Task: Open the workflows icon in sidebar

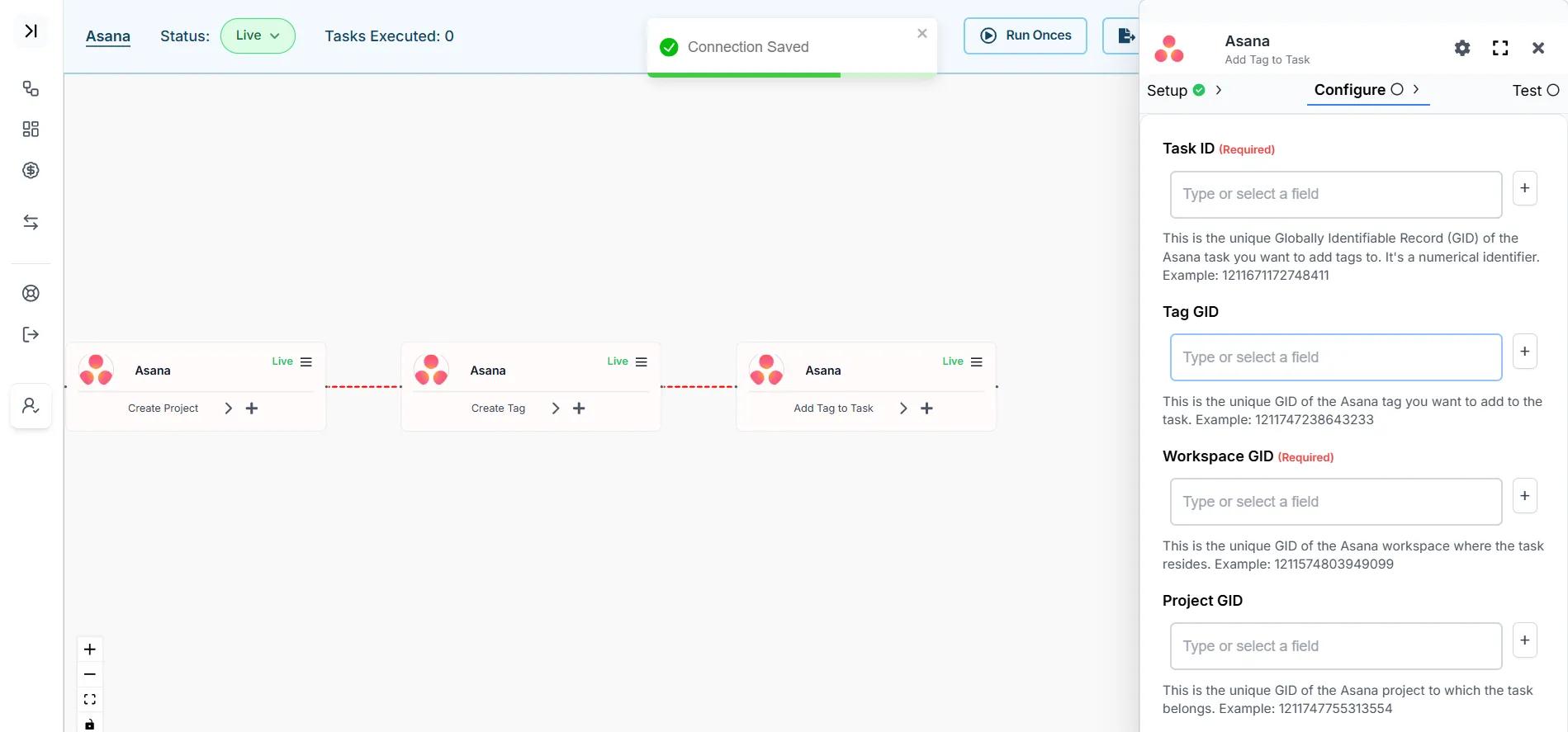Action: [31, 88]
